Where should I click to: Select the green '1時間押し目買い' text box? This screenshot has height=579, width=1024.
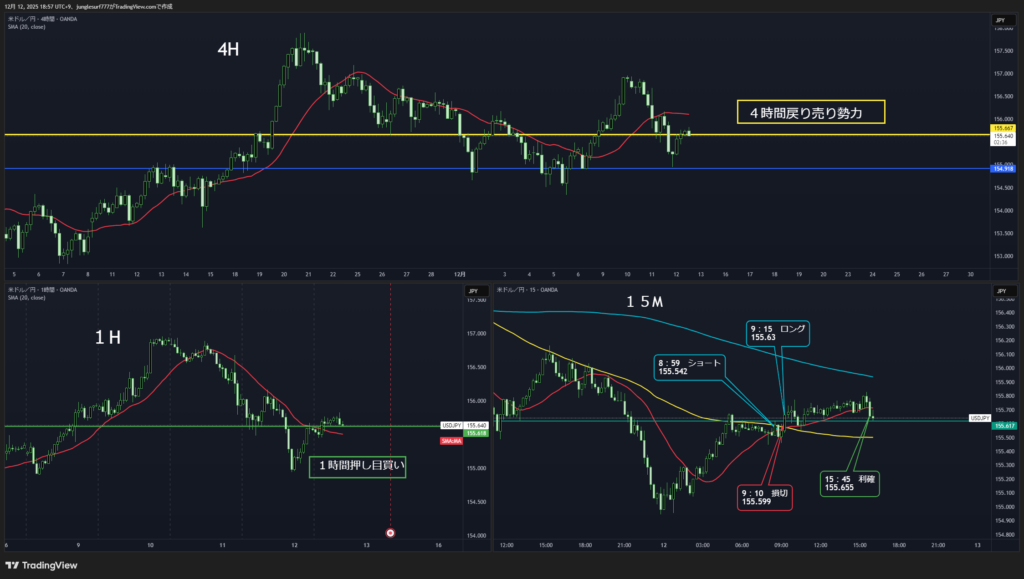[x=358, y=465]
